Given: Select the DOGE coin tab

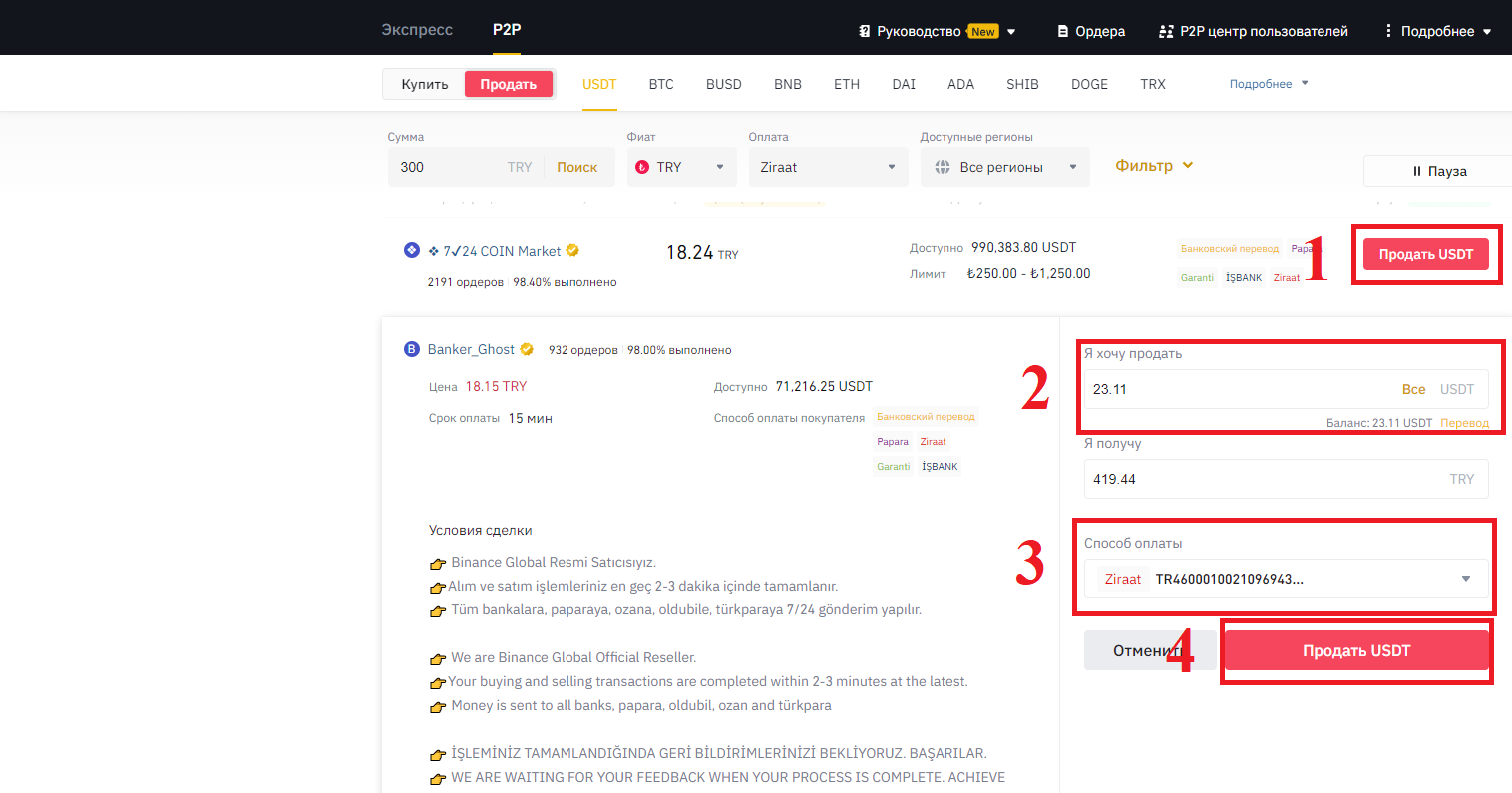Looking at the screenshot, I should tap(1089, 84).
